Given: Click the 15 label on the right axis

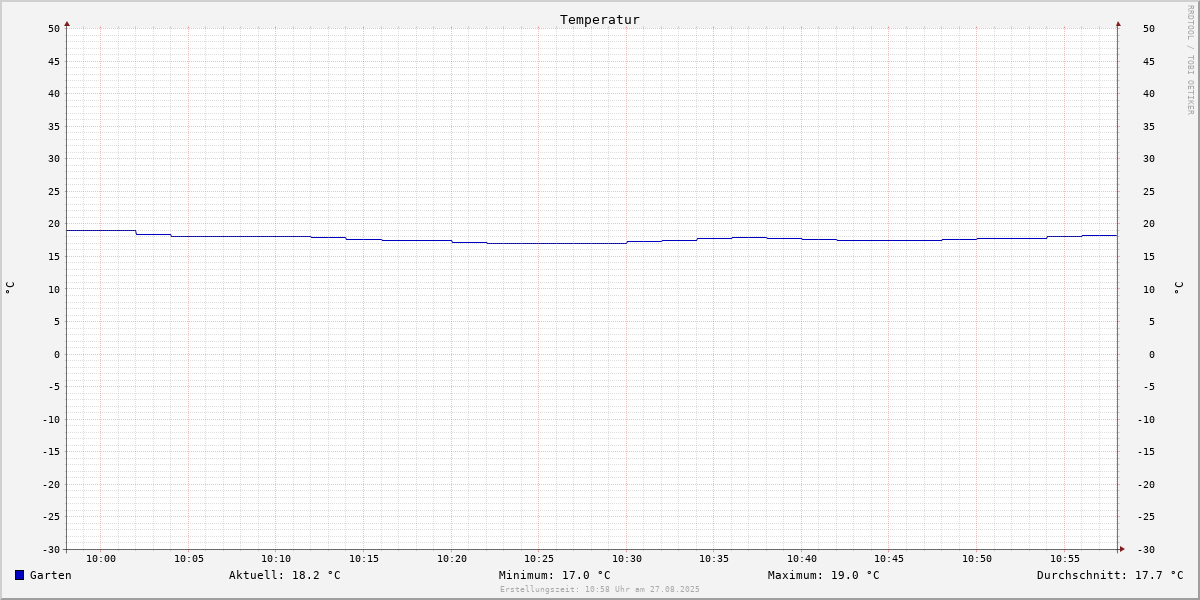Looking at the screenshot, I should 1149,256.
